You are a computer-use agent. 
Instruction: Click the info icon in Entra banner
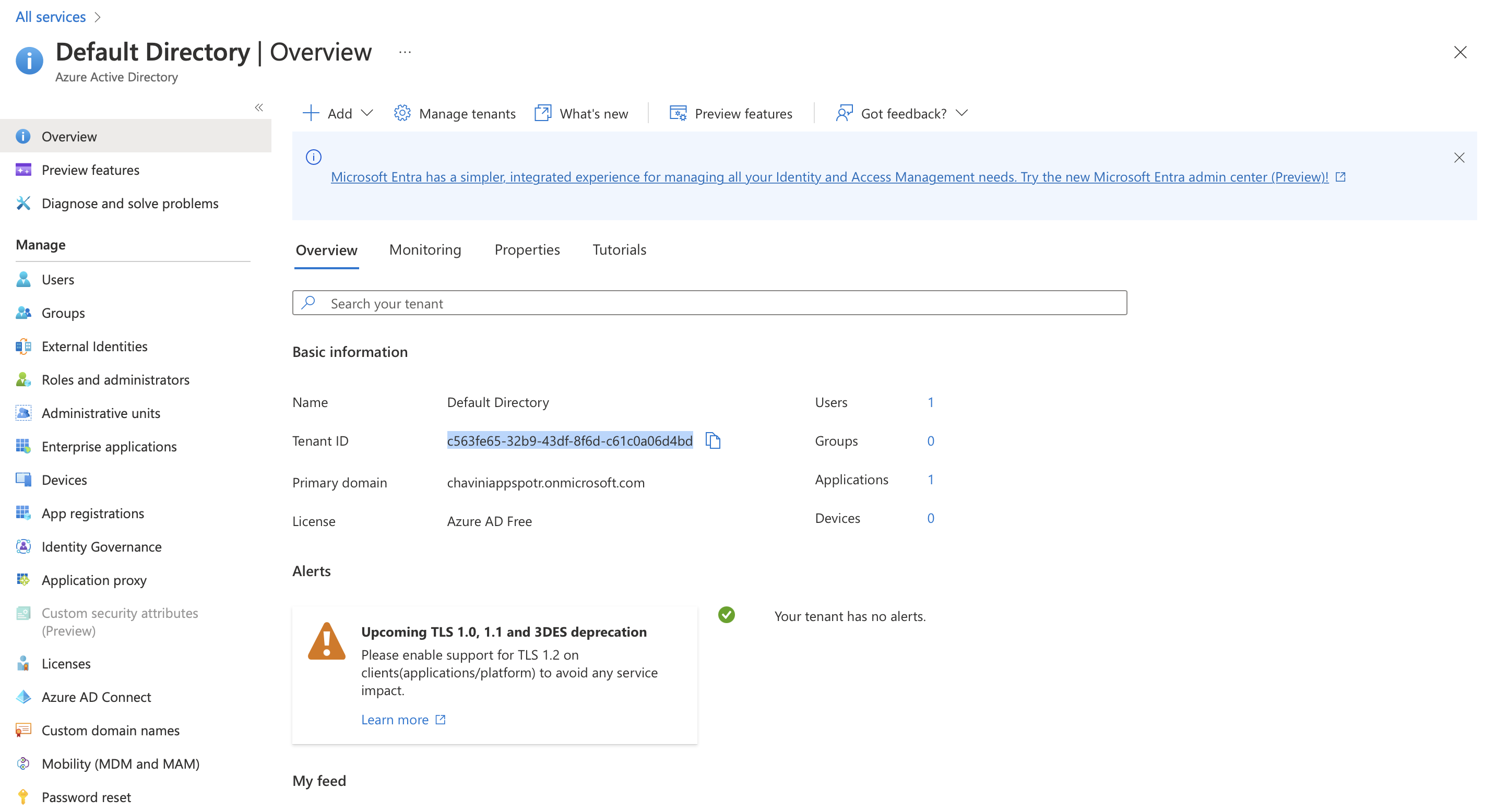(x=314, y=157)
